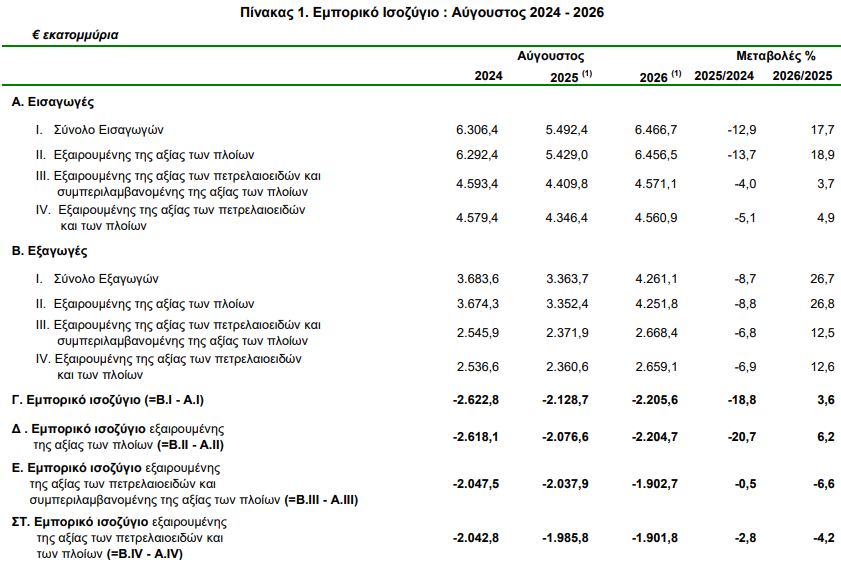
Task: Select the balance value -2.205,6
Action: [655, 400]
